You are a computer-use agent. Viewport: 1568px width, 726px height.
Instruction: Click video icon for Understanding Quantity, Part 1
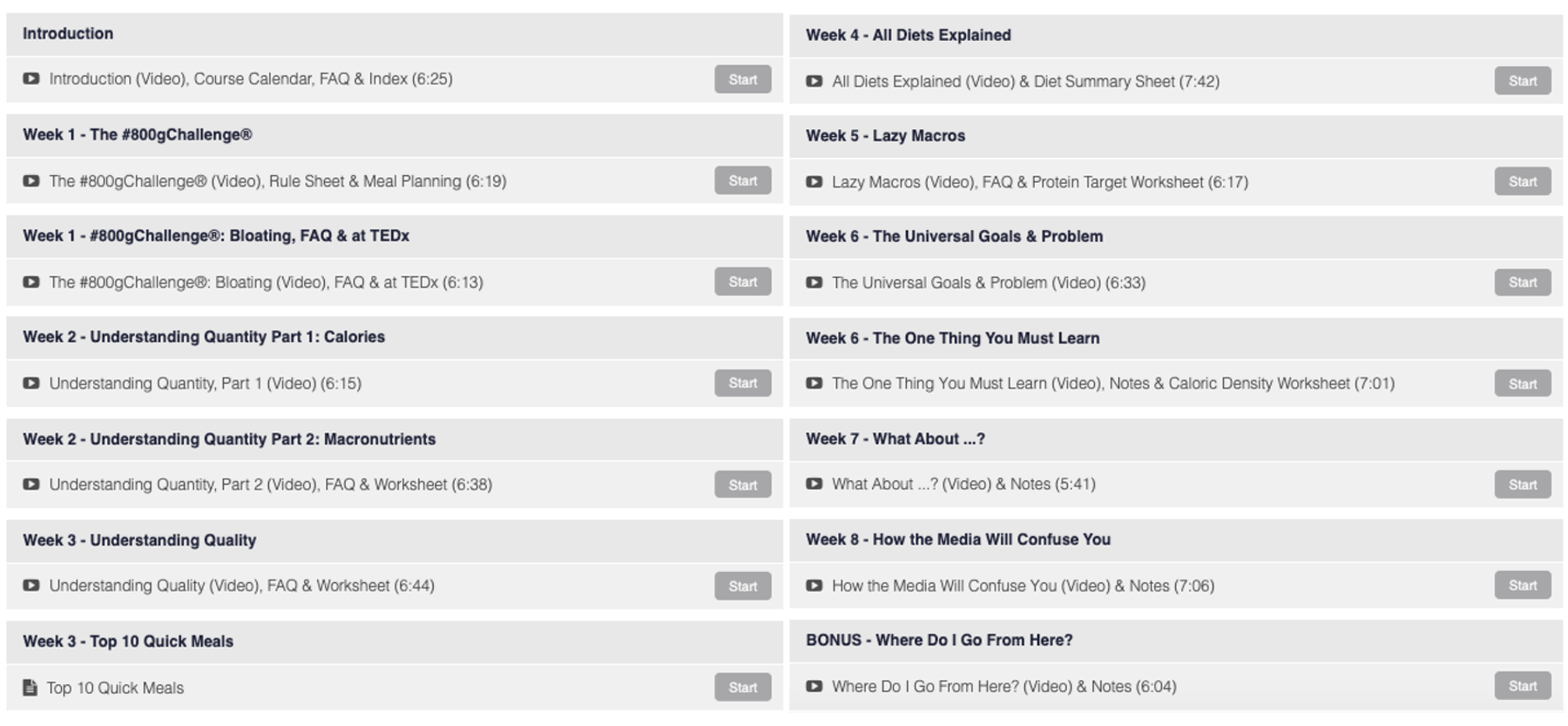pyautogui.click(x=31, y=383)
